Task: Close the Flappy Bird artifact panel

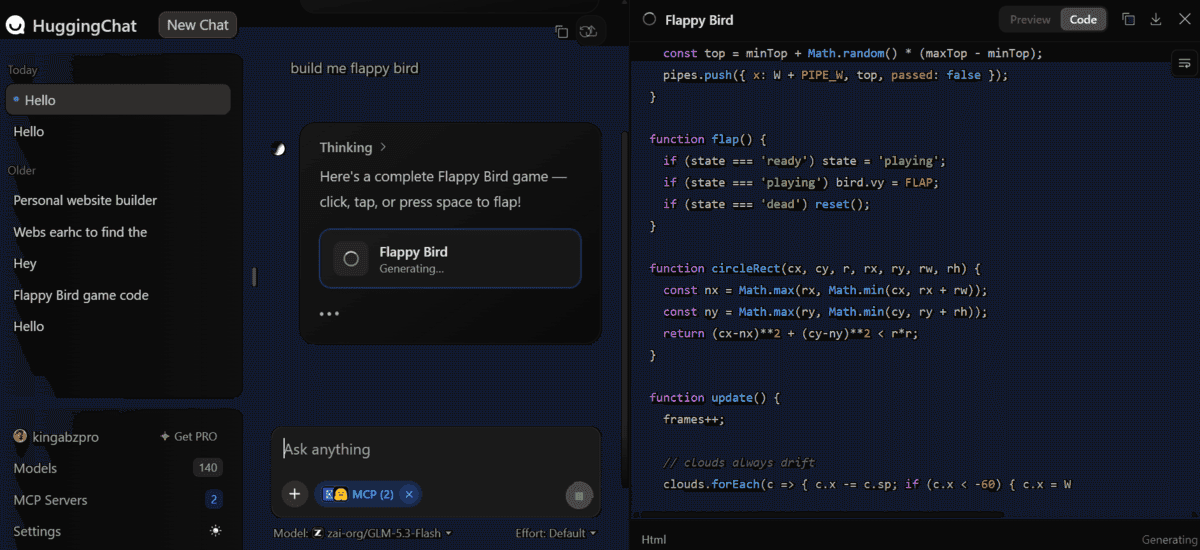Action: click(1184, 19)
